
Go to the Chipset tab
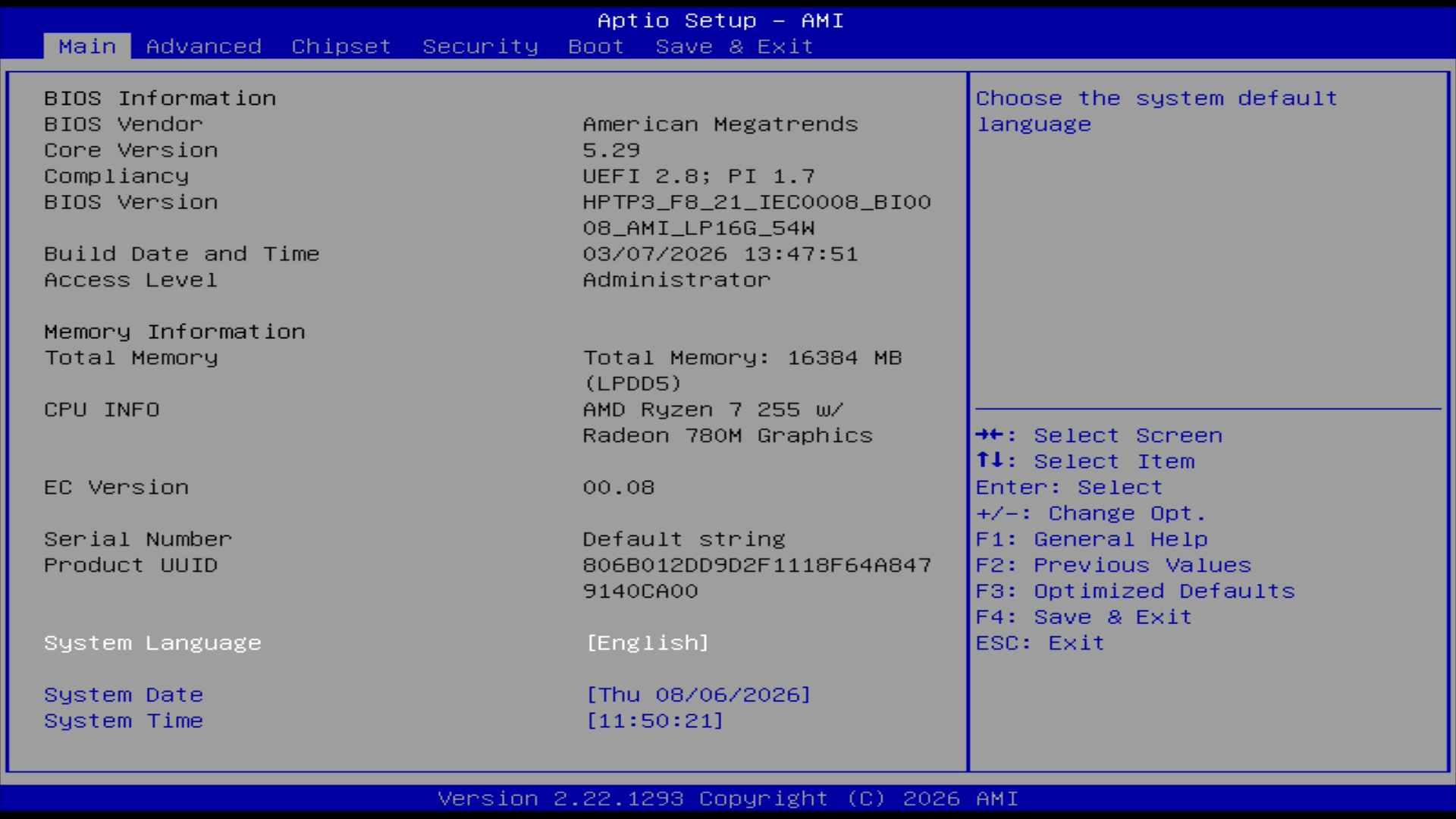(341, 46)
